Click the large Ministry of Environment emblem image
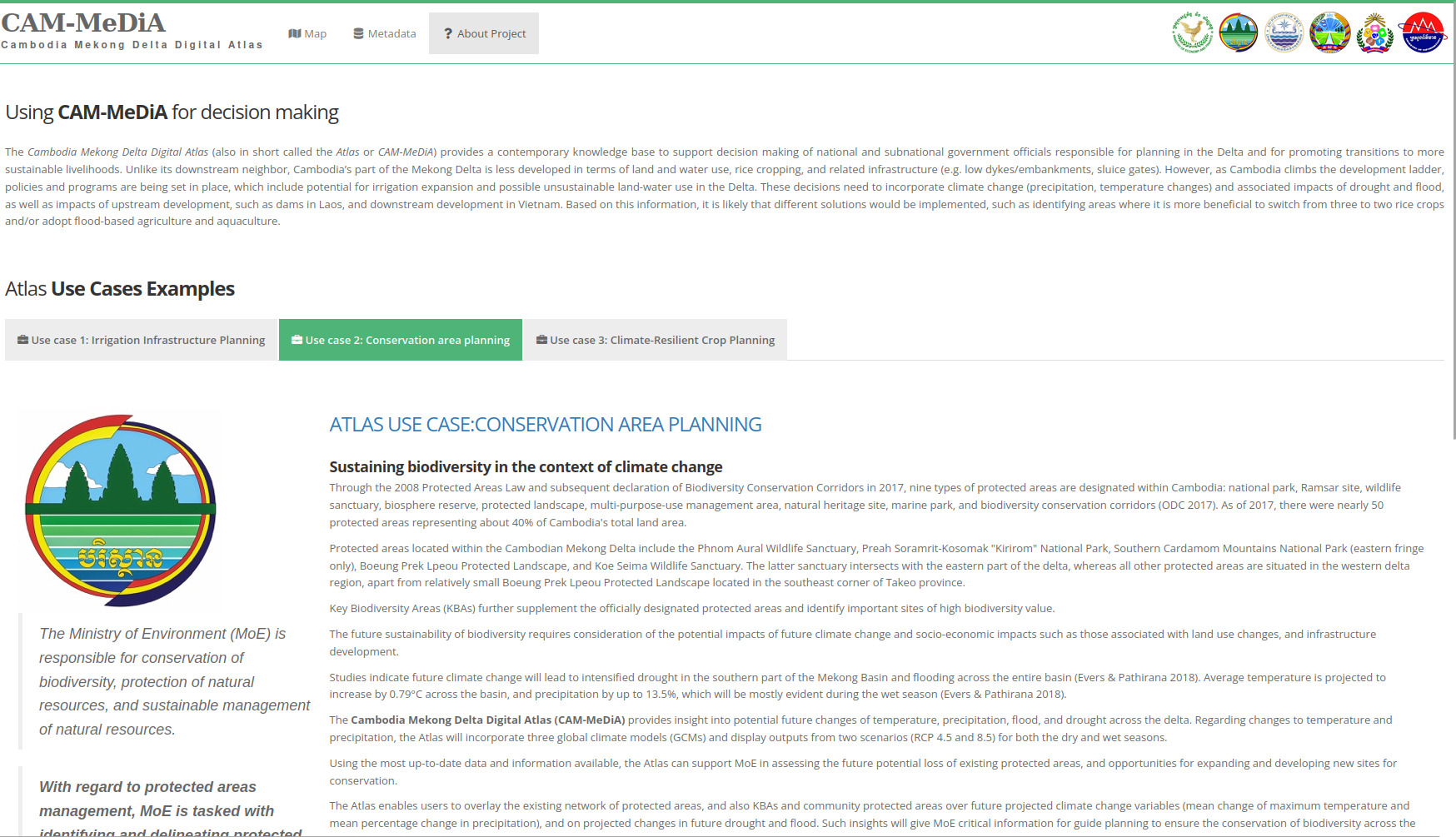 click(121, 510)
